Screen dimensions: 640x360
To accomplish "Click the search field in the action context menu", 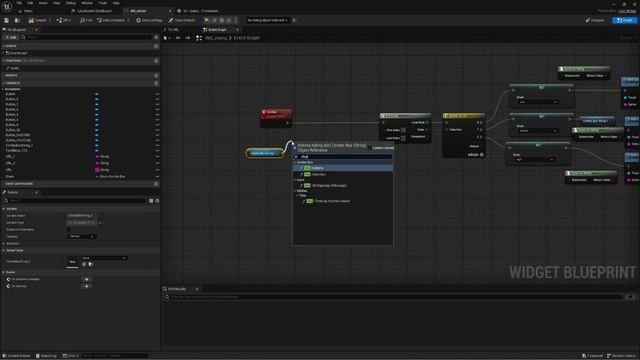I will click(343, 157).
